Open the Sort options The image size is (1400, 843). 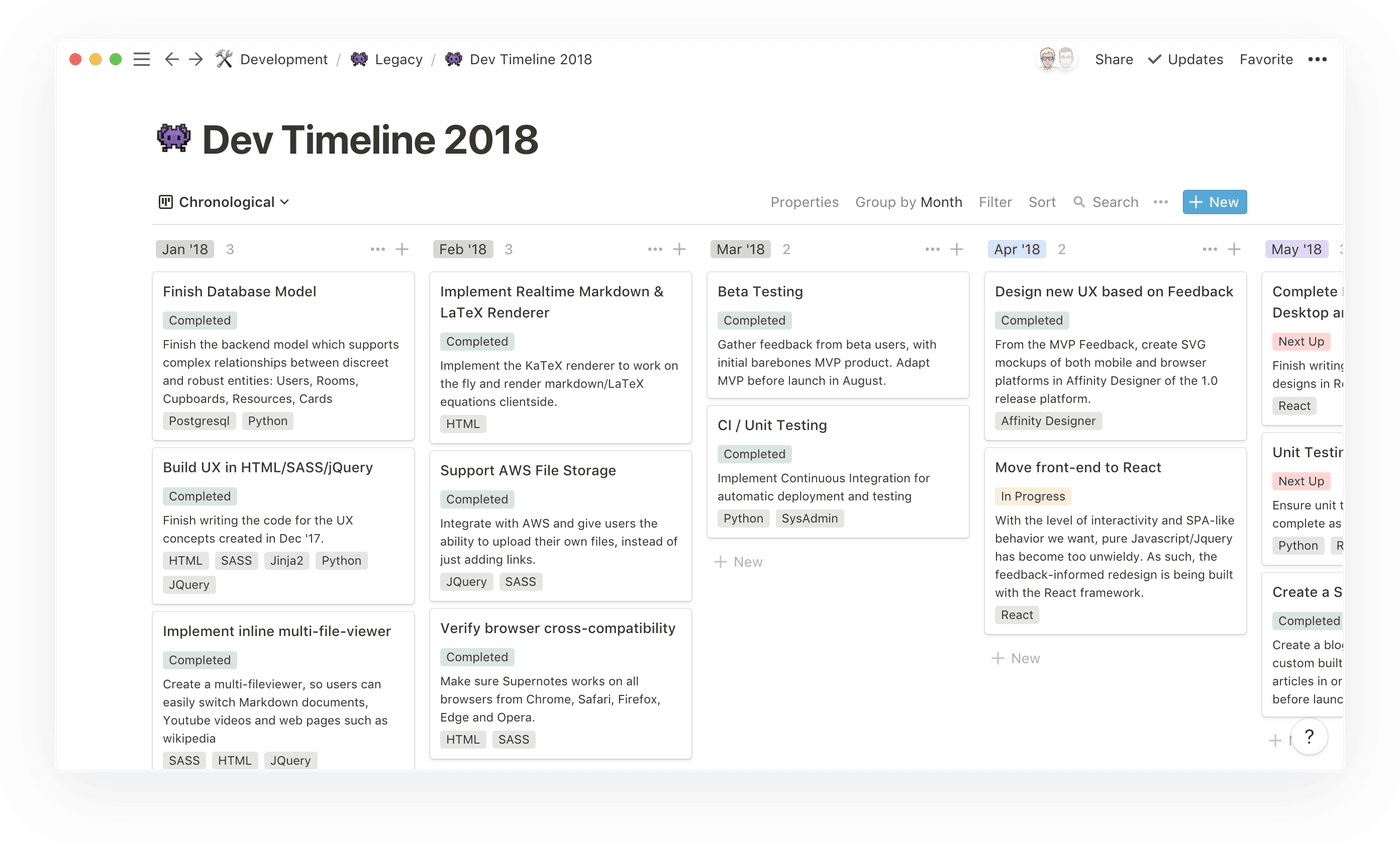(x=1042, y=202)
